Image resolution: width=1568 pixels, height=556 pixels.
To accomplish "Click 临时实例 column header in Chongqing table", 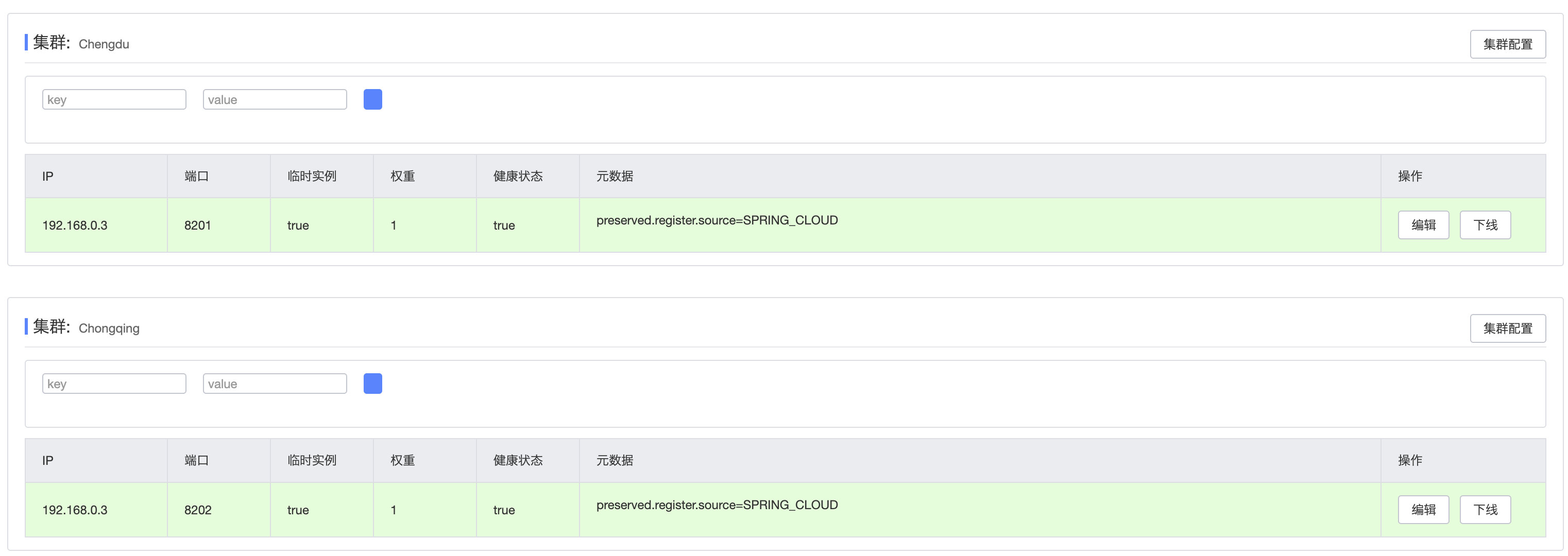I will pos(312,460).
